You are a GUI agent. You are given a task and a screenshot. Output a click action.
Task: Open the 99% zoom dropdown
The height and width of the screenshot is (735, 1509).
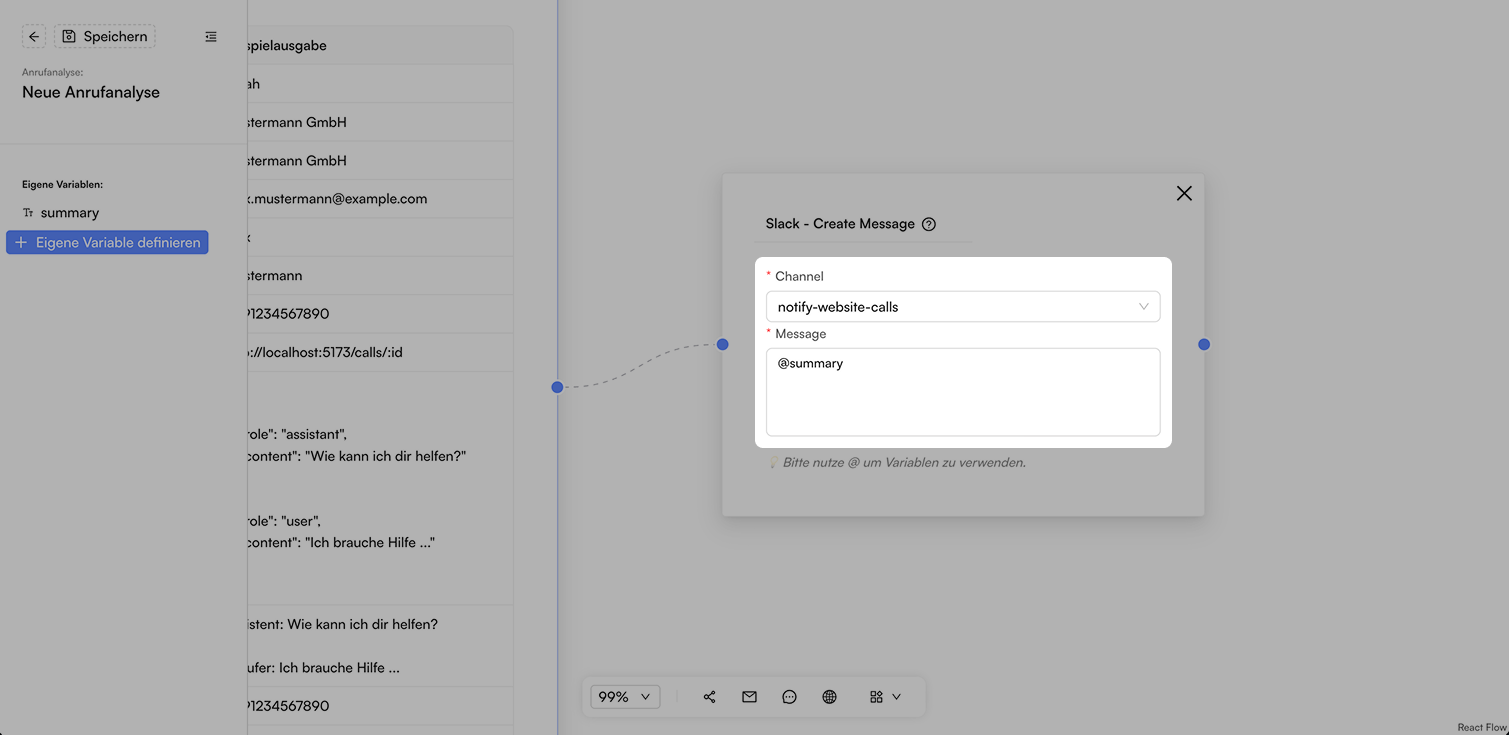pyautogui.click(x=625, y=697)
